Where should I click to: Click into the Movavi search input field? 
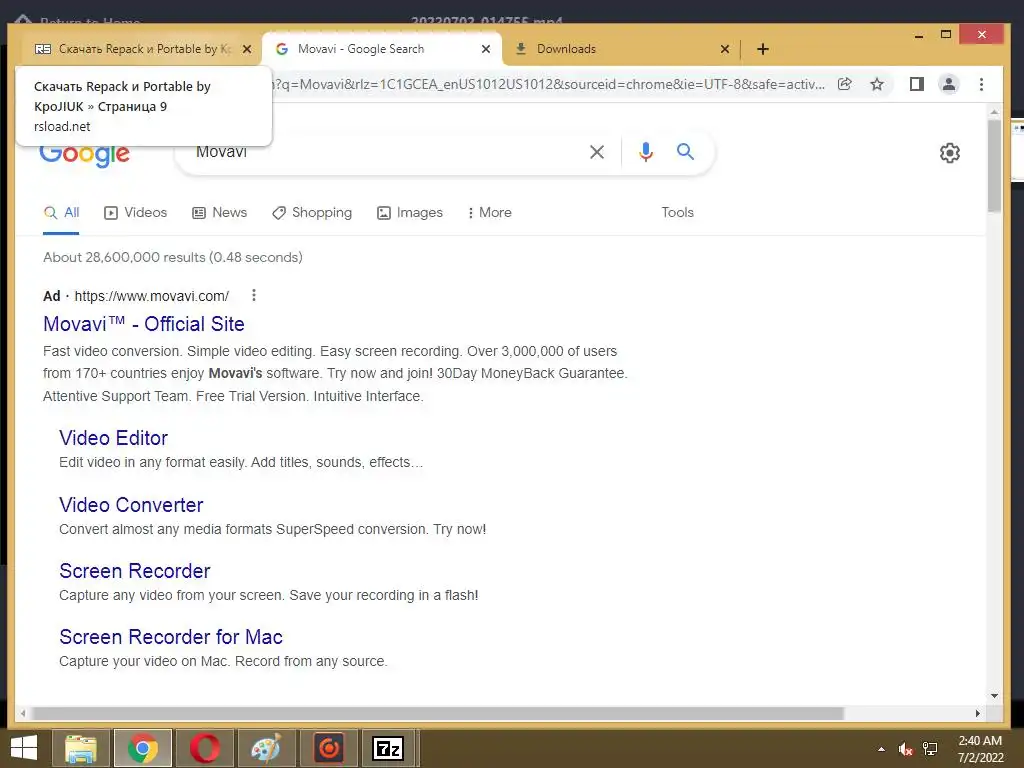point(385,152)
